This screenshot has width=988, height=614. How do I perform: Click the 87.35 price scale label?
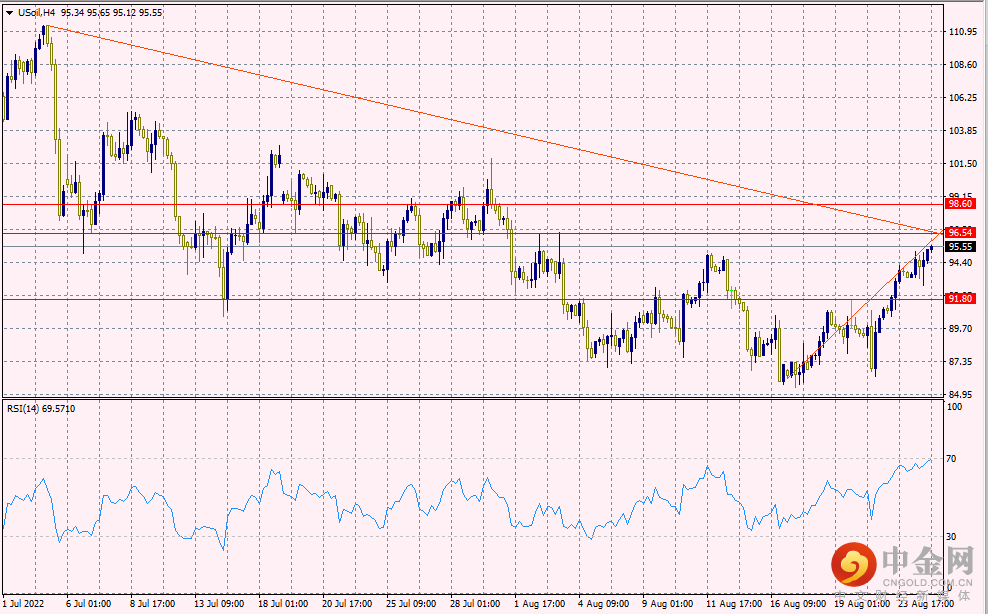(961, 362)
